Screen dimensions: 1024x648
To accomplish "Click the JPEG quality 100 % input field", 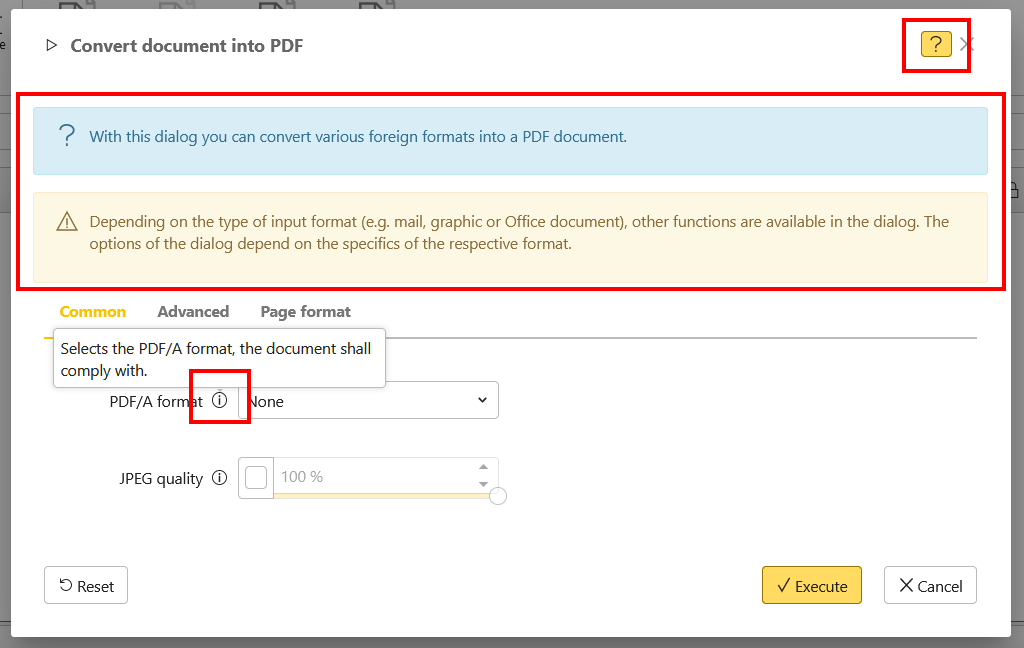I will click(370, 477).
